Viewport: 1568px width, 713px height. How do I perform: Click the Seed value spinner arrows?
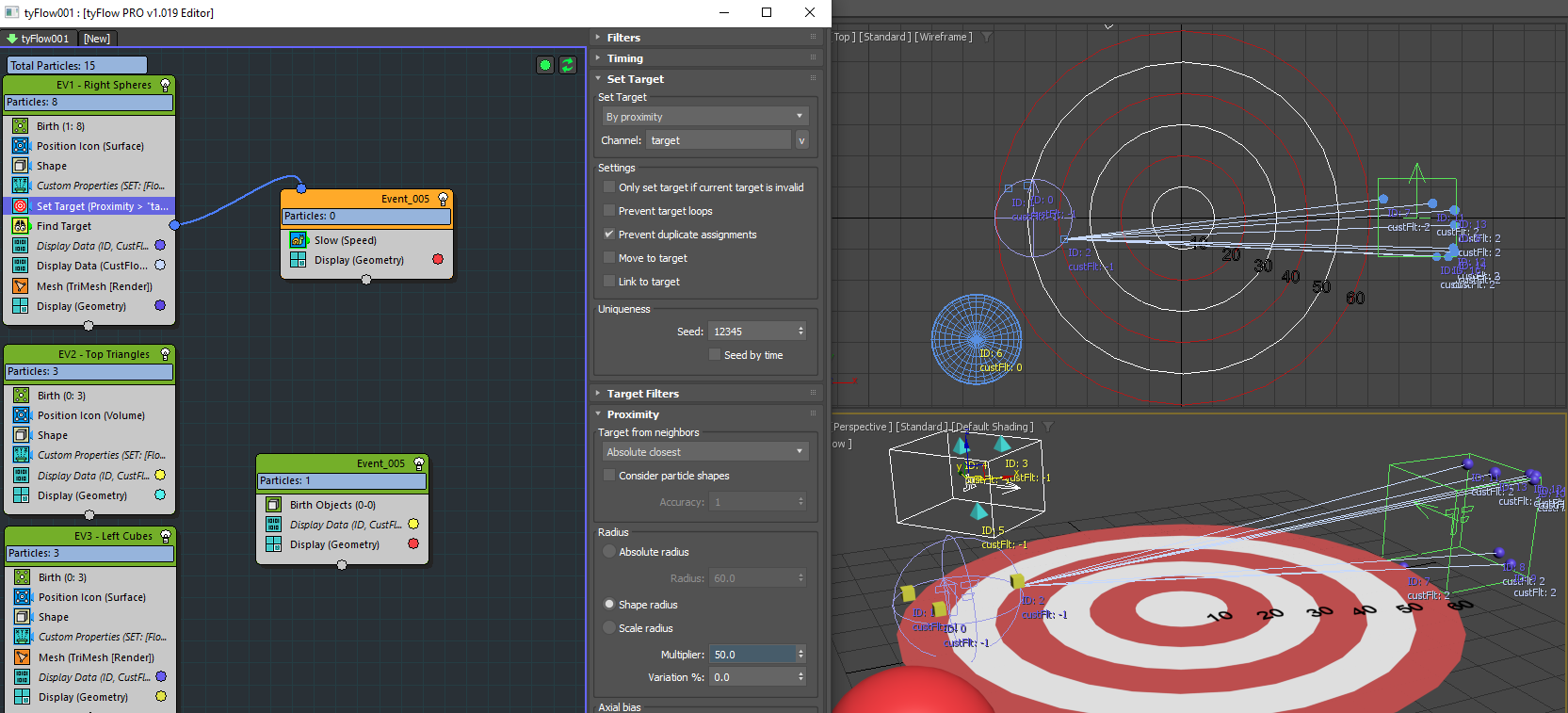(x=801, y=332)
